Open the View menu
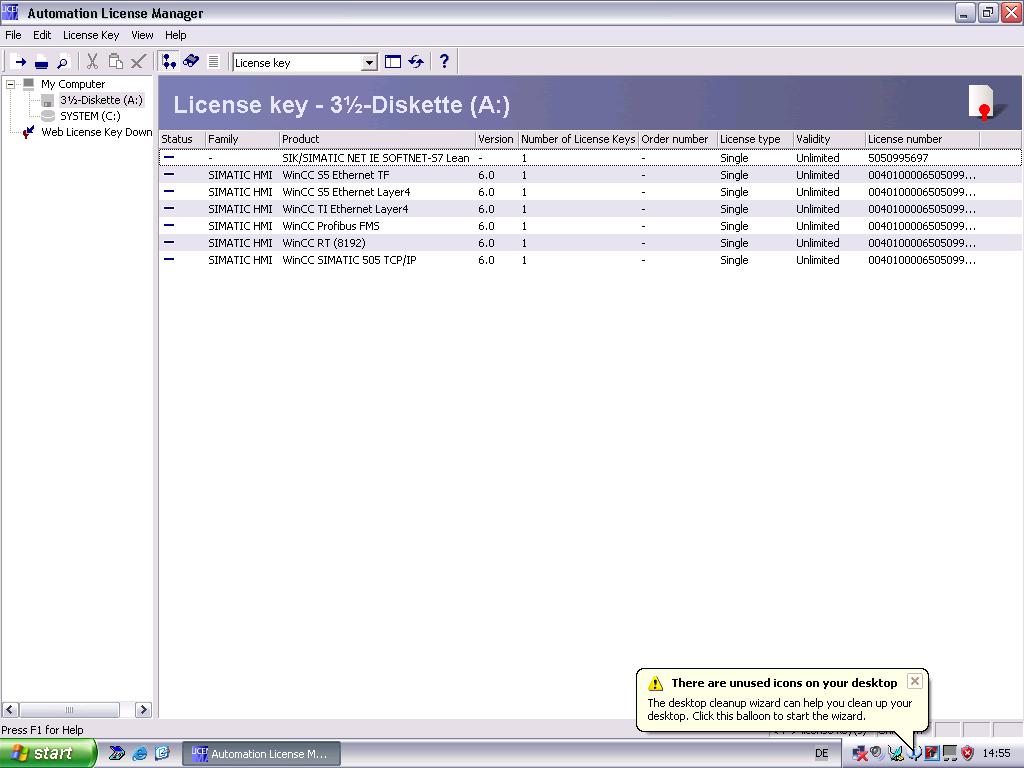 point(142,35)
